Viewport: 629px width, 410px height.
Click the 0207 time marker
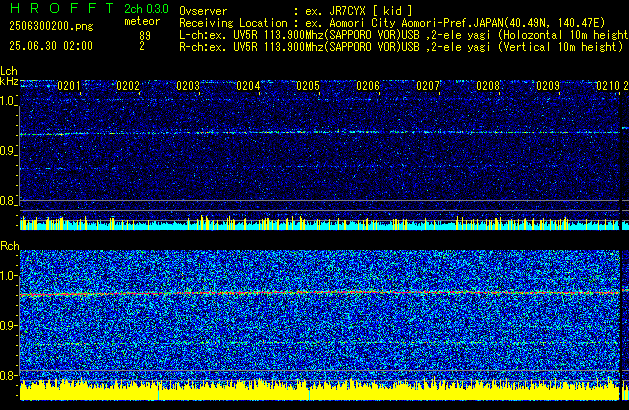pyautogui.click(x=428, y=86)
